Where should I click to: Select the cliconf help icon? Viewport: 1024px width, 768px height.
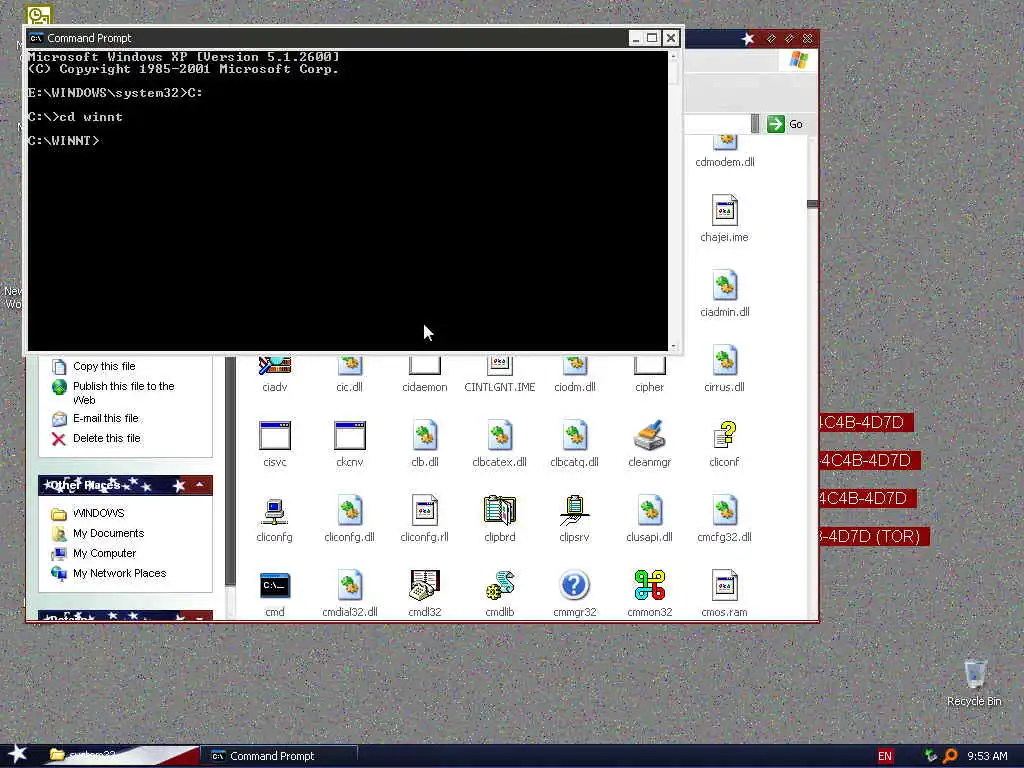pos(724,436)
